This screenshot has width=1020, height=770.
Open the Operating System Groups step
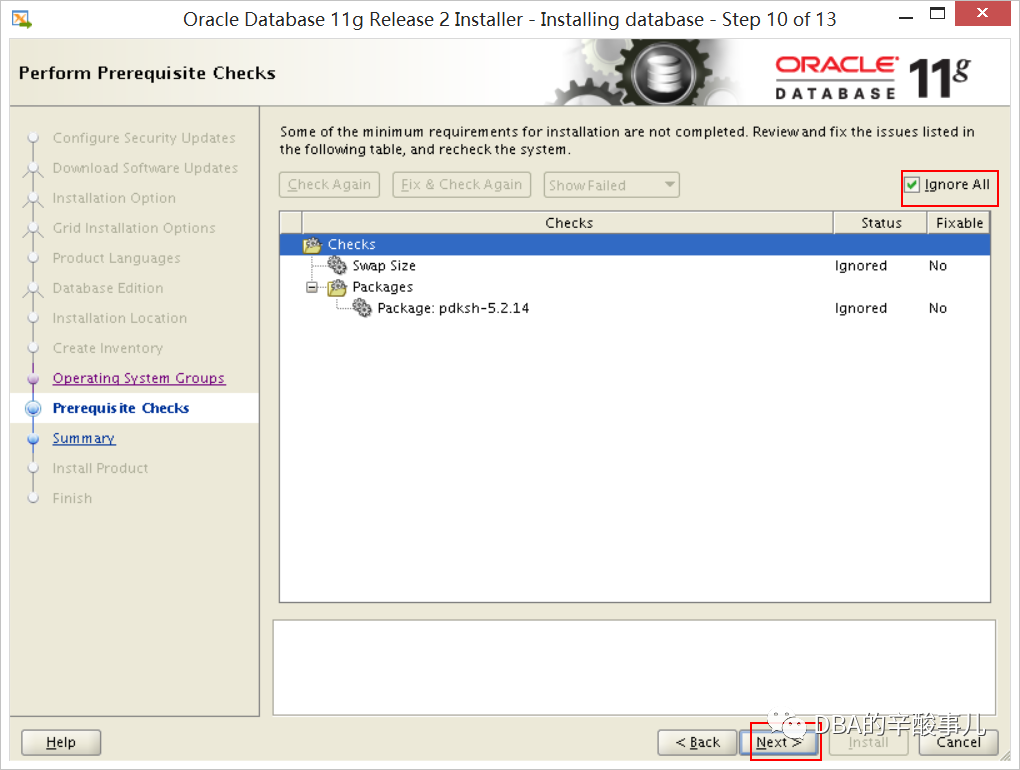click(x=139, y=378)
